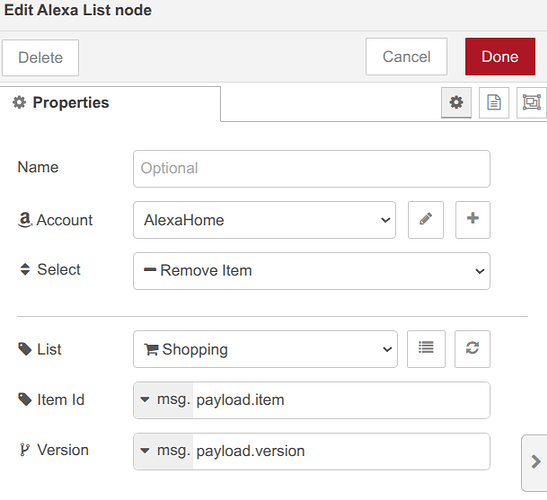547x500 pixels.
Task: Click the Name optional input field
Action: [312, 169]
